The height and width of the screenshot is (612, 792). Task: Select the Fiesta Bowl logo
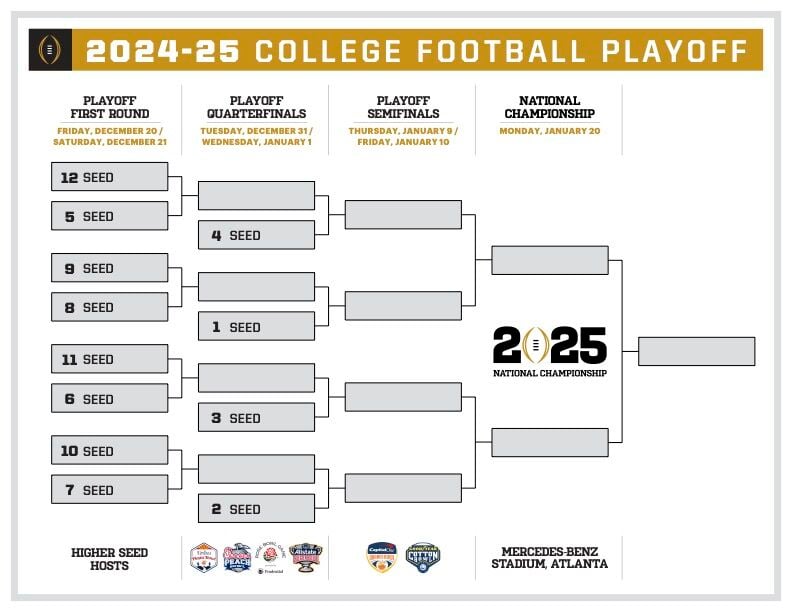[x=204, y=557]
